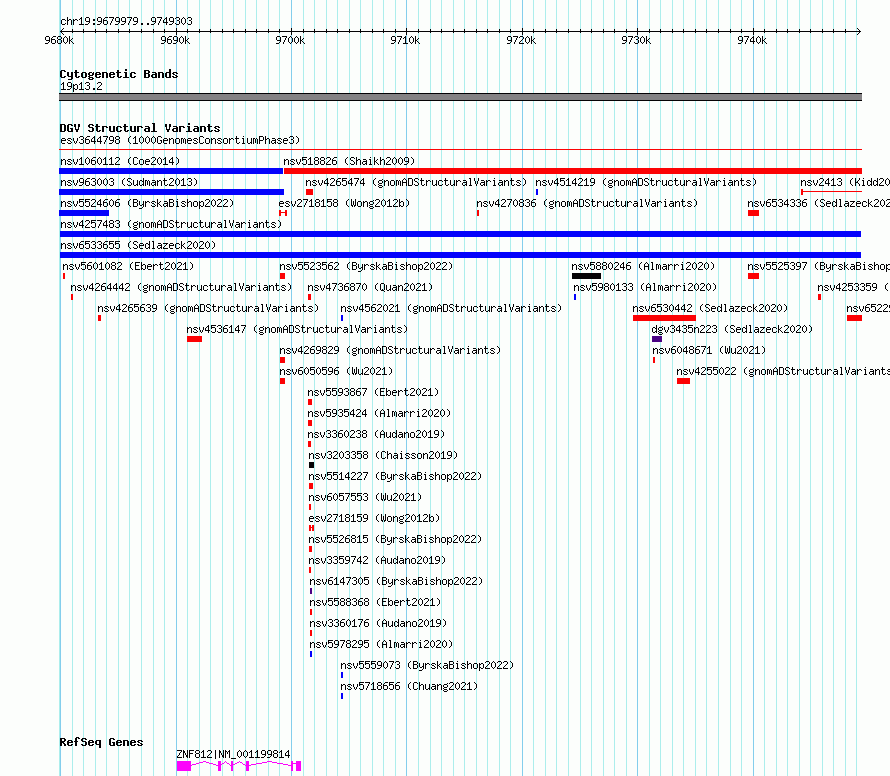Click the 9700k ruler tick label
890x776 pixels.
(x=290, y=40)
